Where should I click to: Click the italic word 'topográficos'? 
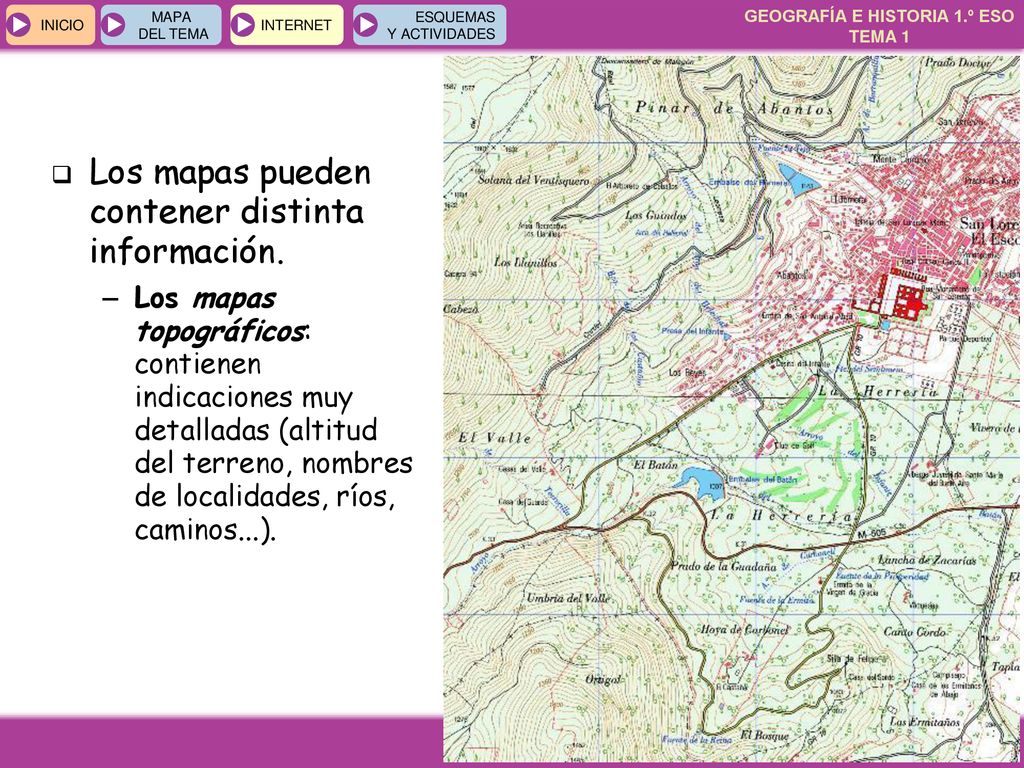(x=219, y=332)
